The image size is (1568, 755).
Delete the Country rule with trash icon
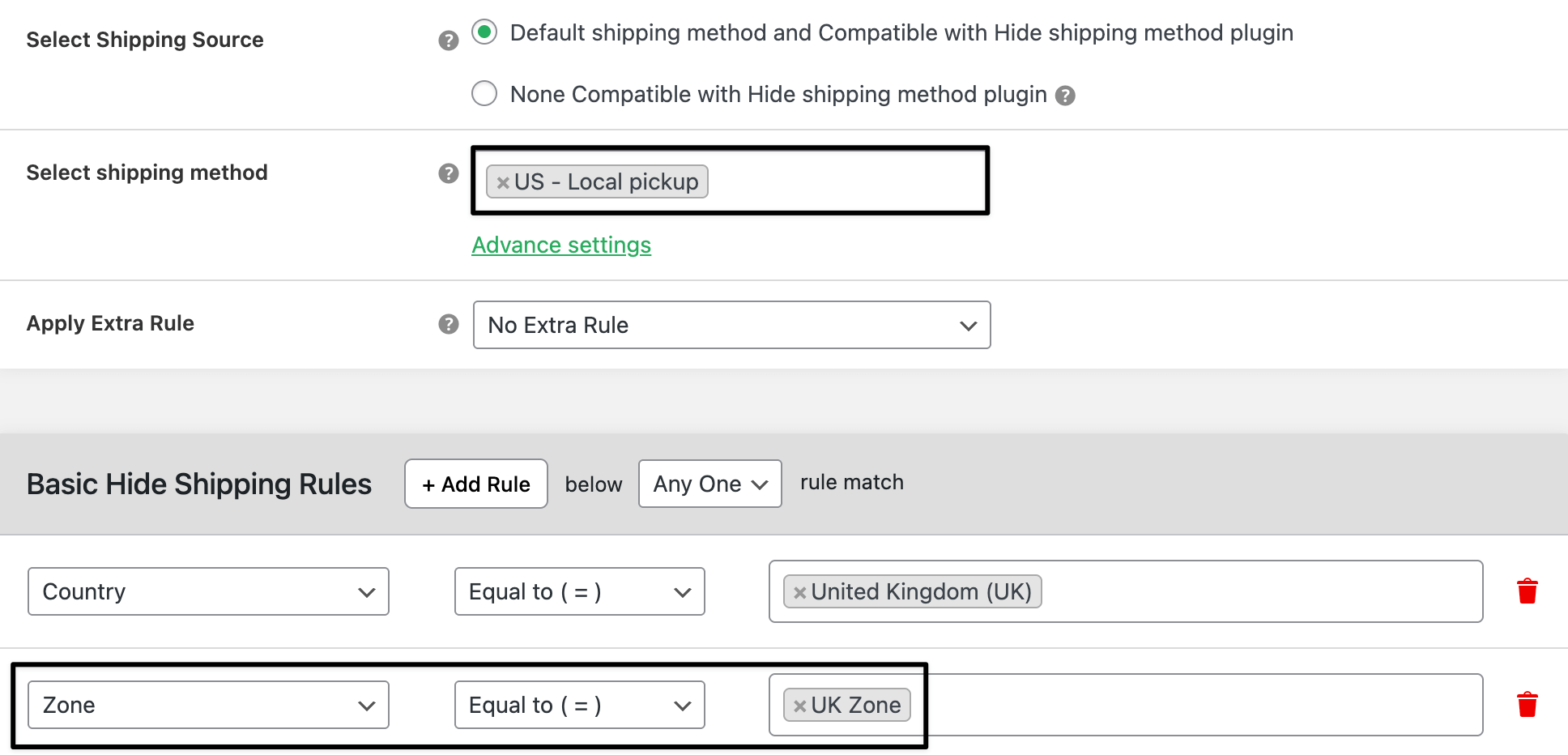pos(1527,591)
